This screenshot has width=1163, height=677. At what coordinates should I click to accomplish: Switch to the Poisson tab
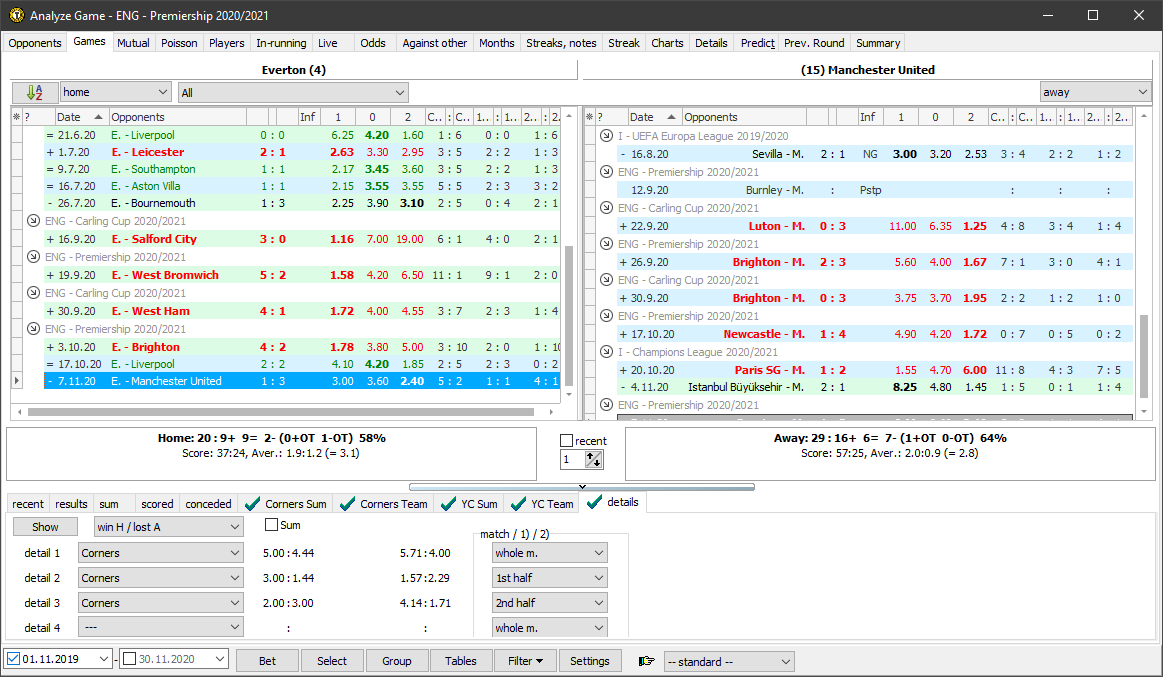point(179,43)
